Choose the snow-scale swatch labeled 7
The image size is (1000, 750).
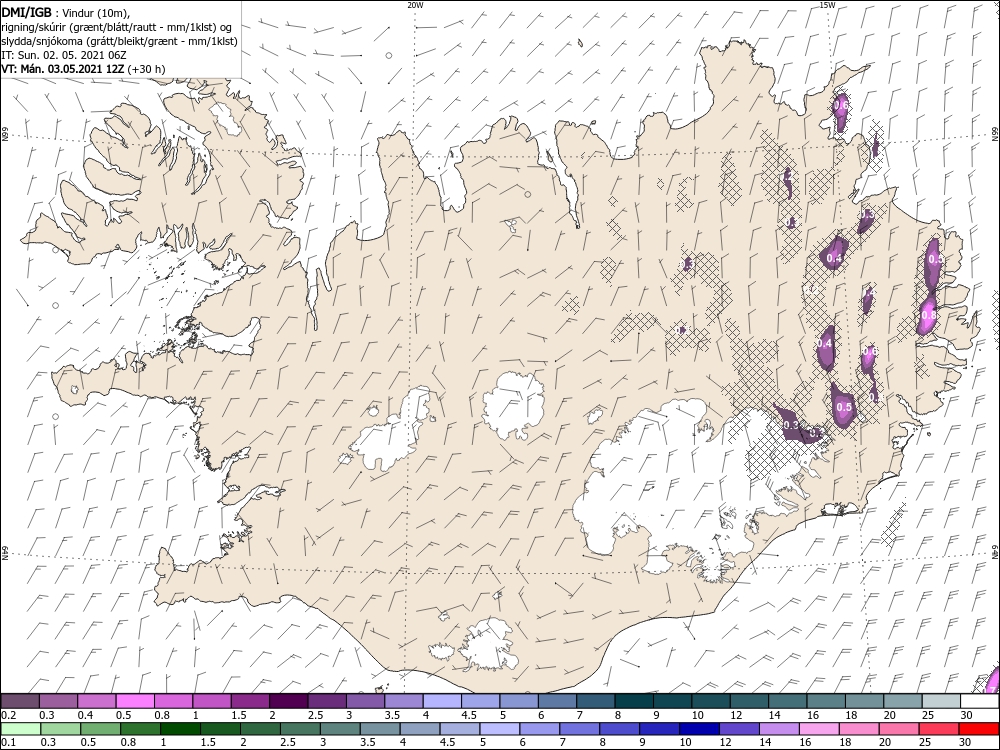tap(596, 701)
